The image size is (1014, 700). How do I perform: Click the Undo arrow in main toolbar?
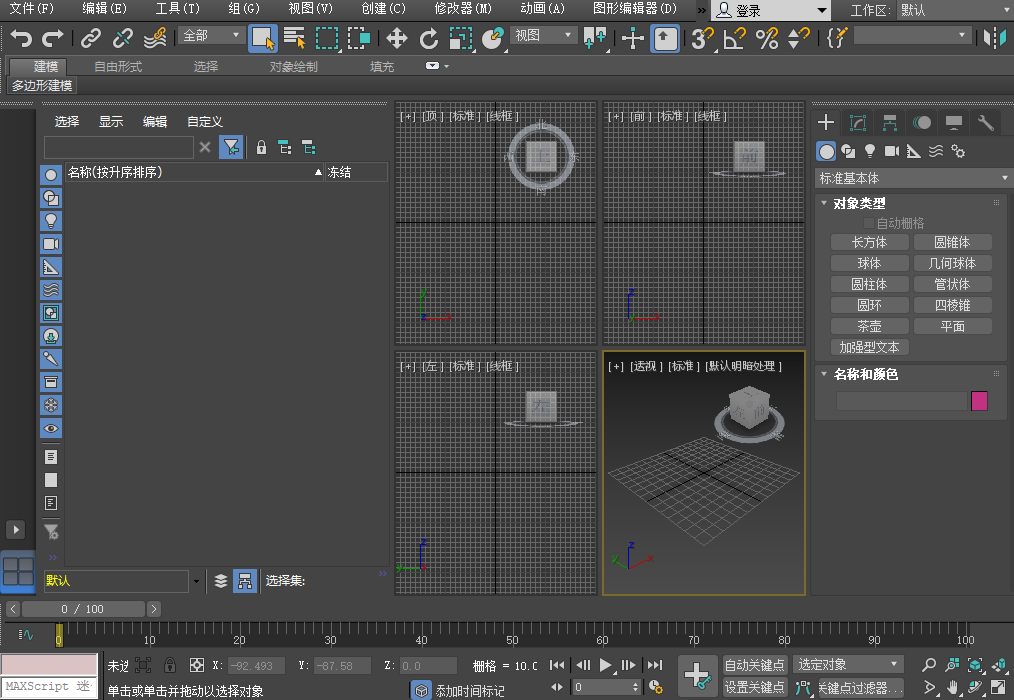[x=21, y=38]
